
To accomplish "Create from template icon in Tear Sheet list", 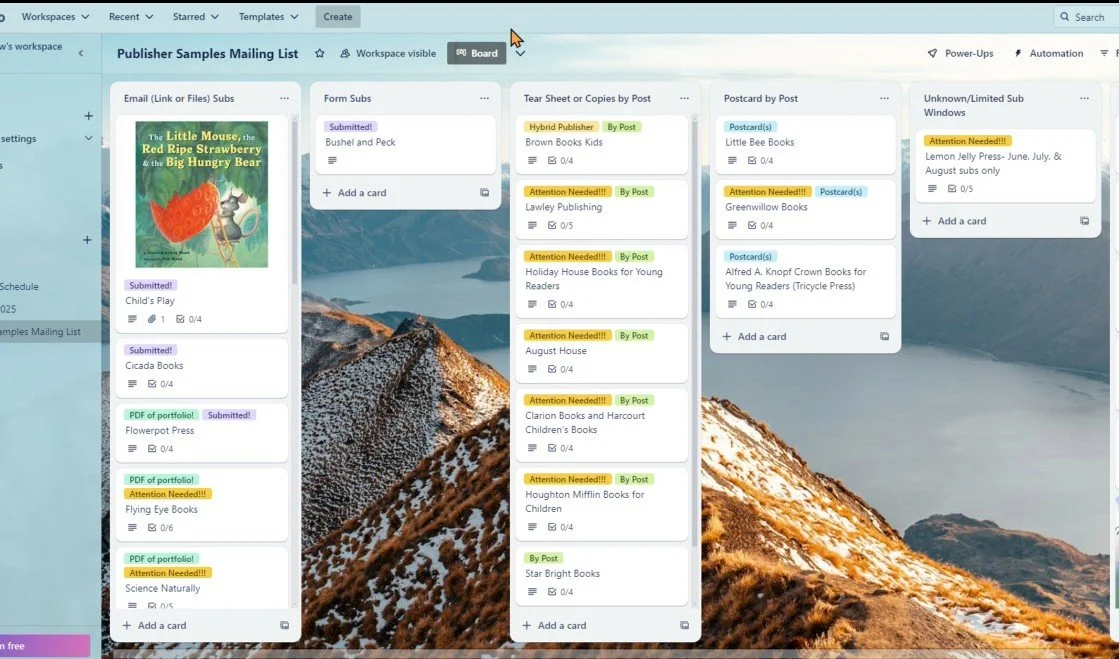I will tap(684, 625).
